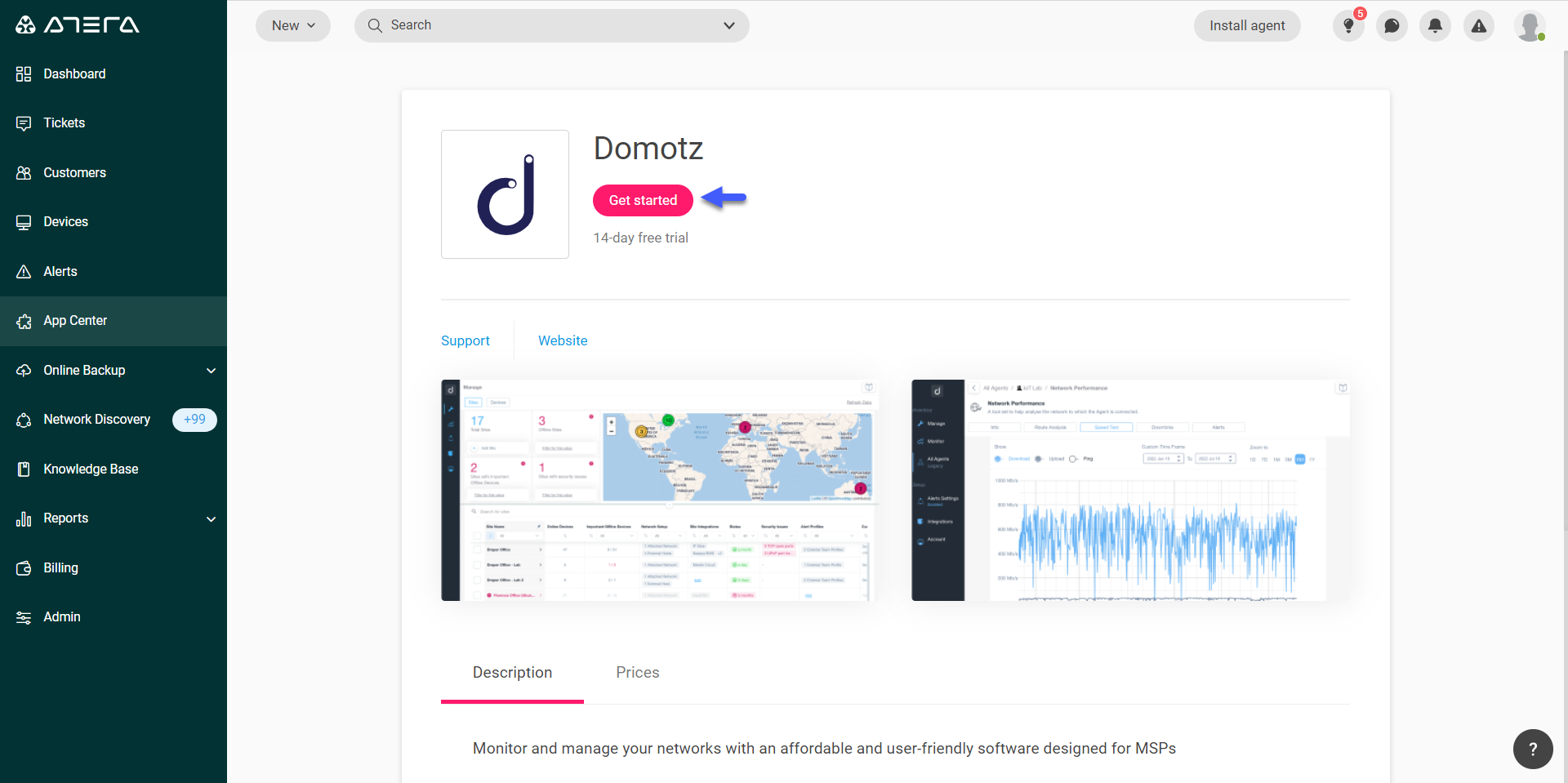
Task: Open the chat bubble icon
Action: (x=1392, y=25)
